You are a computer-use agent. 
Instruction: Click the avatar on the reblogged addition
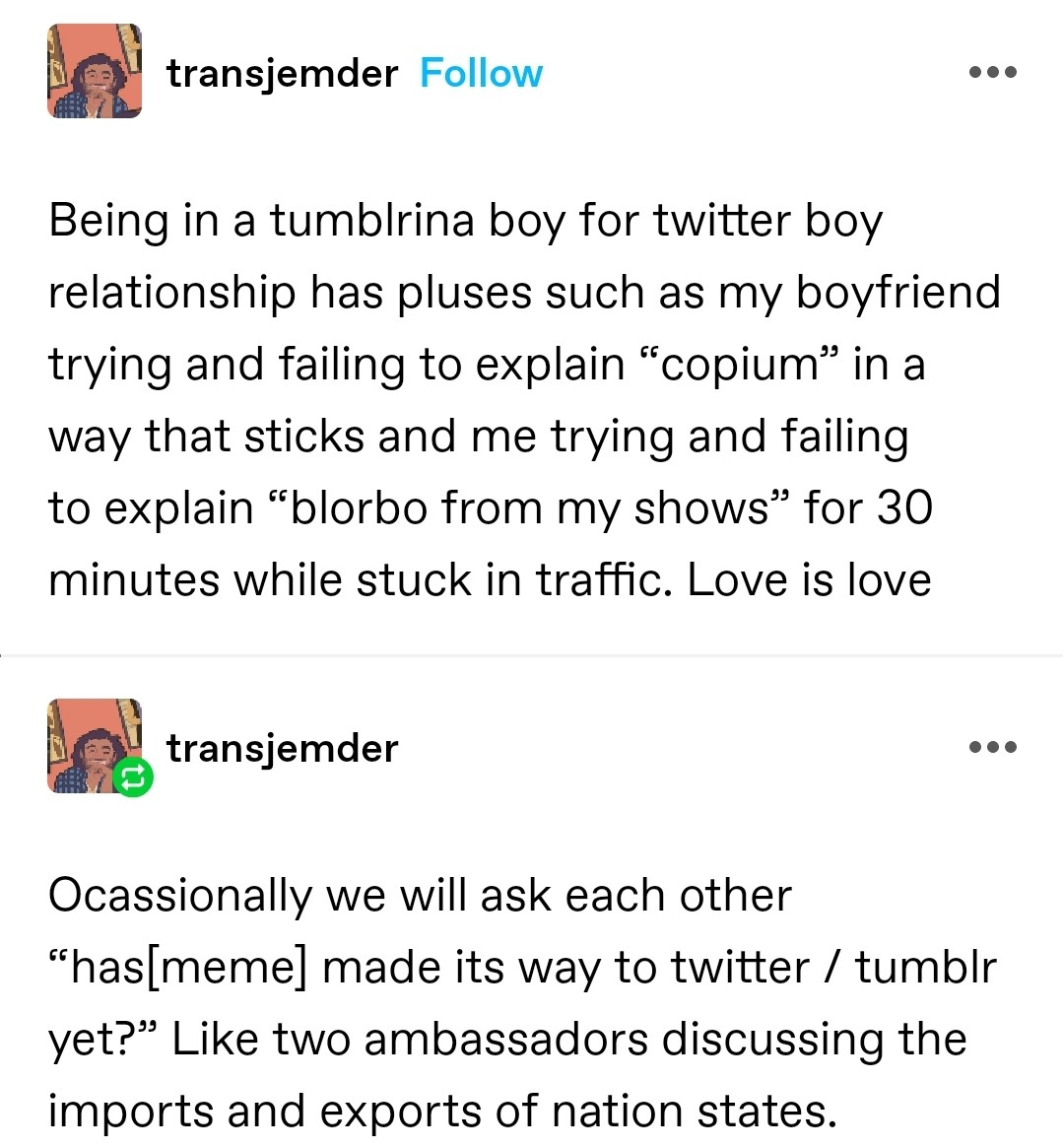(91, 742)
